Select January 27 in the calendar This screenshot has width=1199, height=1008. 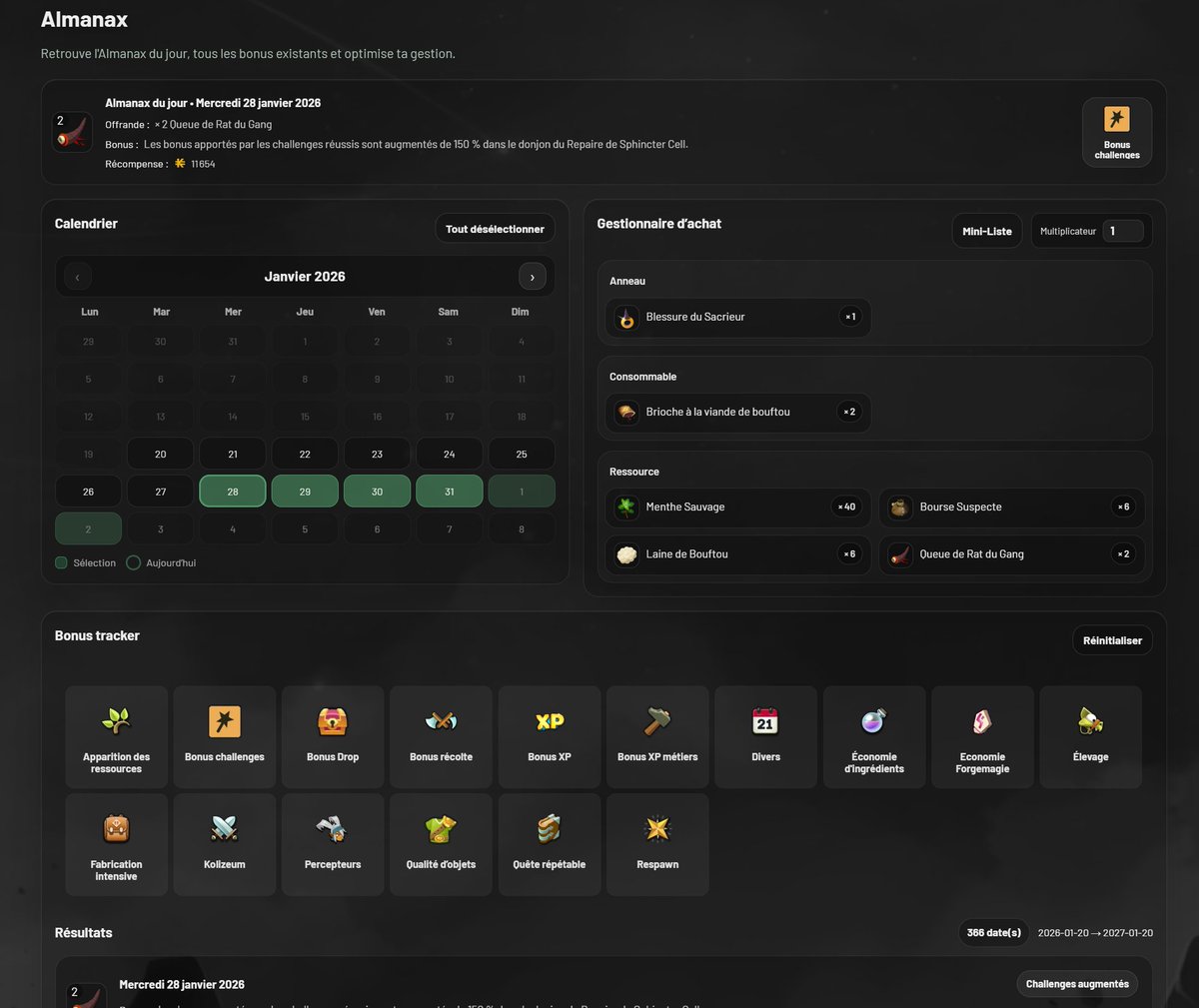click(x=161, y=492)
